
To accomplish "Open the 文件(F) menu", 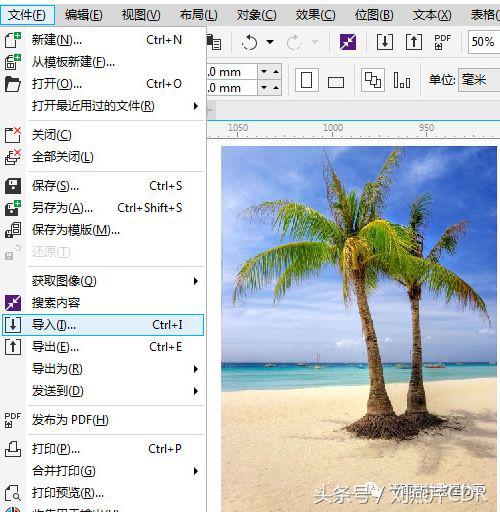I will [x=27, y=15].
